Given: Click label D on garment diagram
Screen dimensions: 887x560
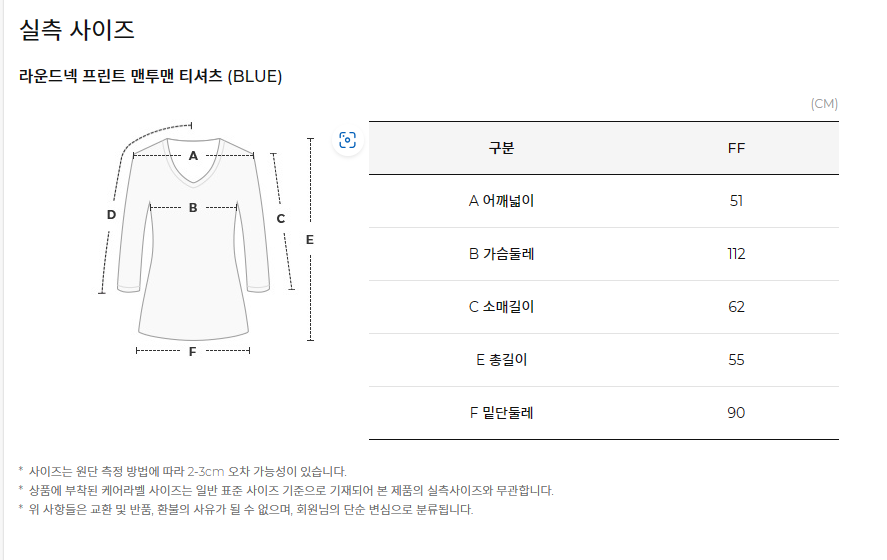Looking at the screenshot, I should (111, 214).
